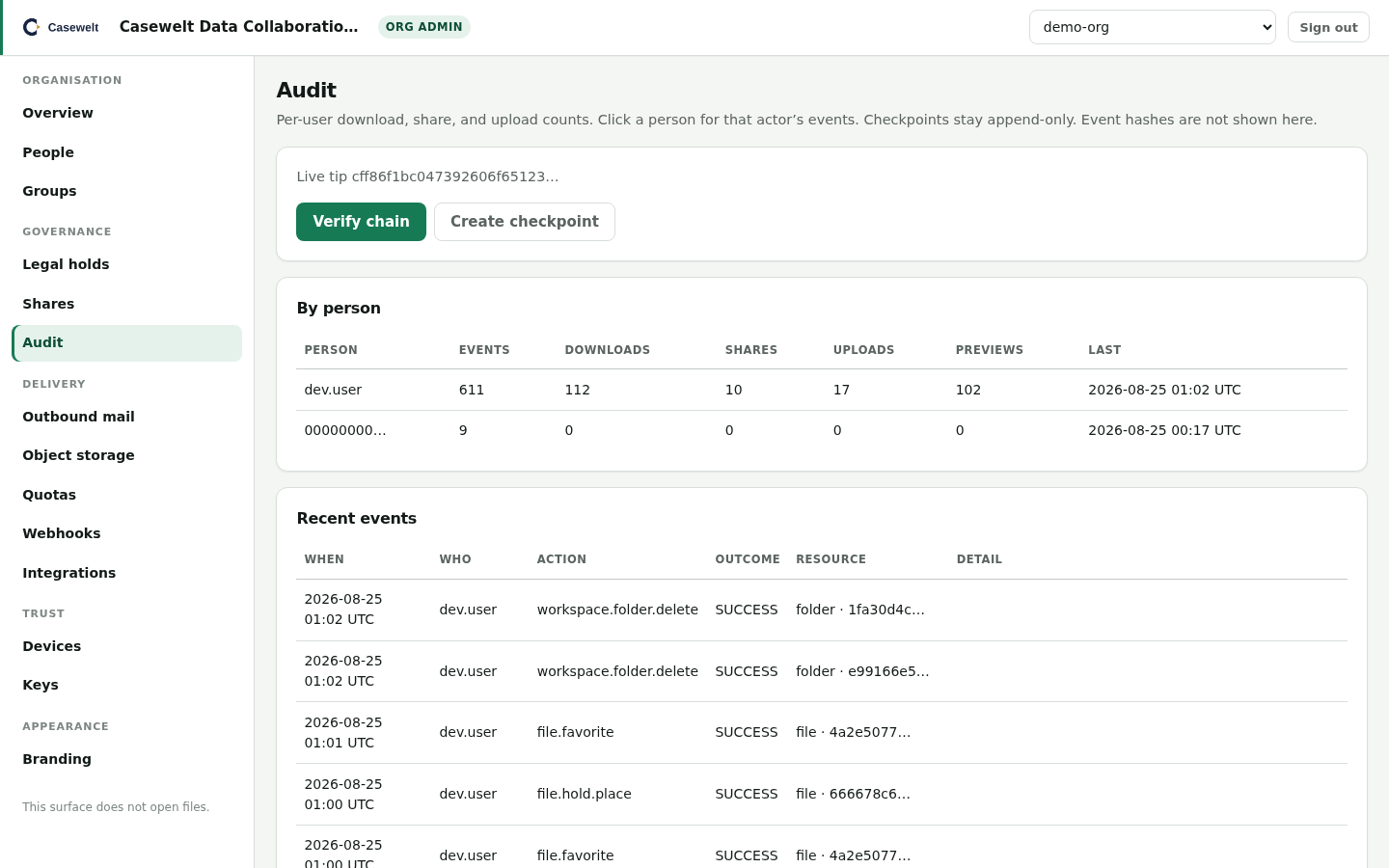
Task: Open Branding under Appearance
Action: coord(126,759)
